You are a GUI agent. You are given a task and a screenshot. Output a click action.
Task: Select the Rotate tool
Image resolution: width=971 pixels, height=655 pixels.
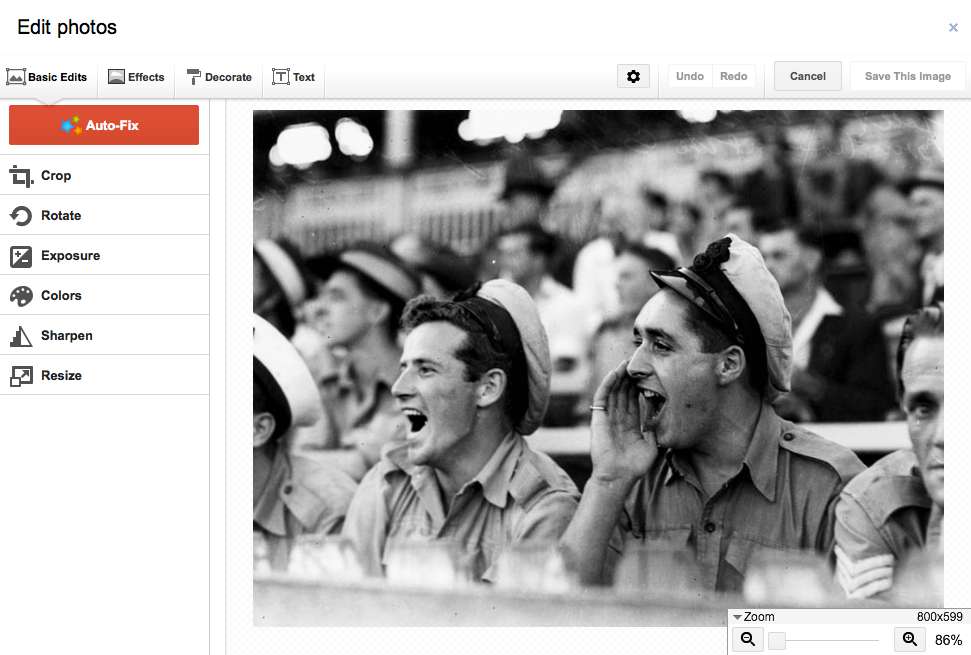pos(62,215)
